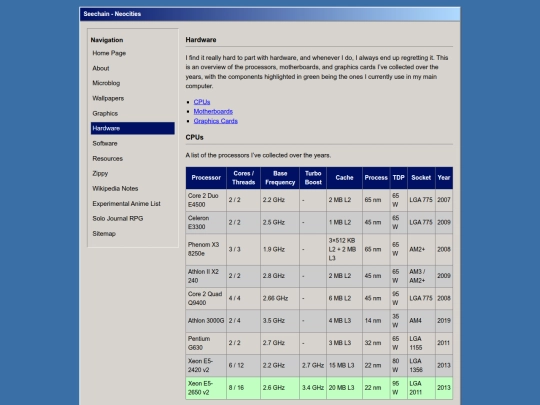
Task: Click the Hardware section heading
Action: (x=201, y=40)
